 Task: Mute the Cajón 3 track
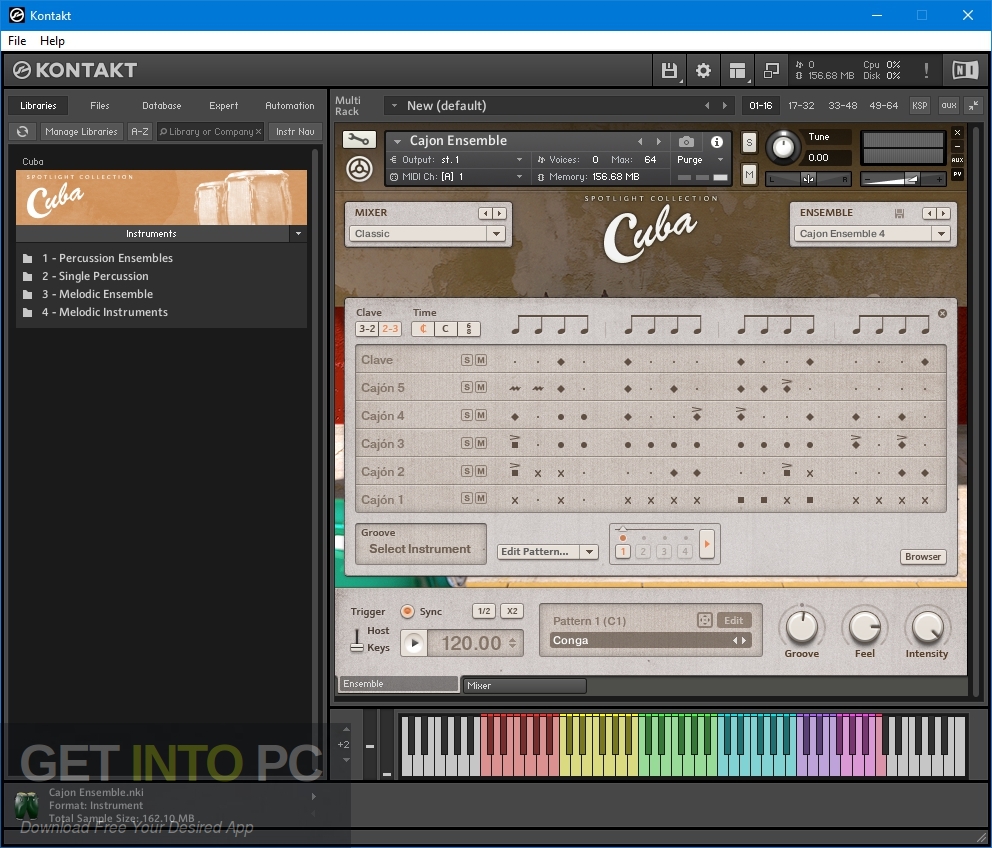[x=481, y=443]
